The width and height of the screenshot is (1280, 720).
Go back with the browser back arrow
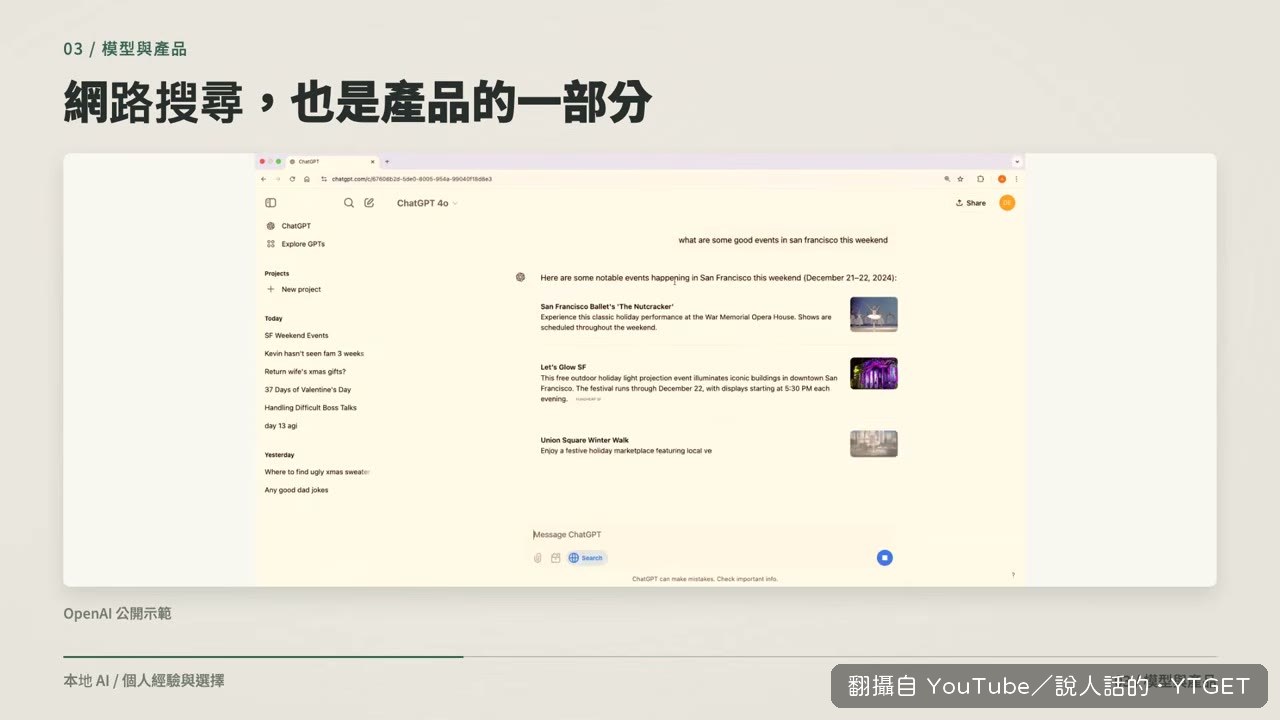point(264,179)
